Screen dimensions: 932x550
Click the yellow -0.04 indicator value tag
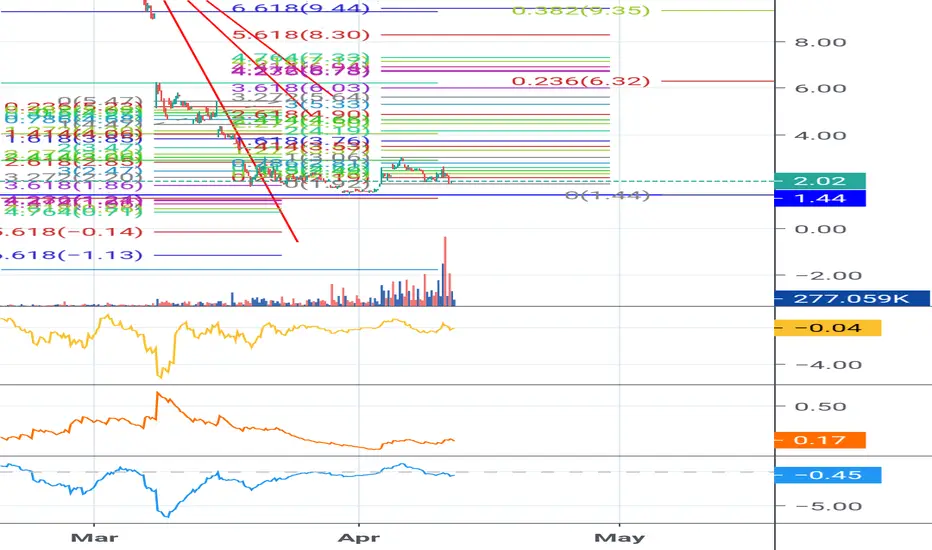coord(828,328)
